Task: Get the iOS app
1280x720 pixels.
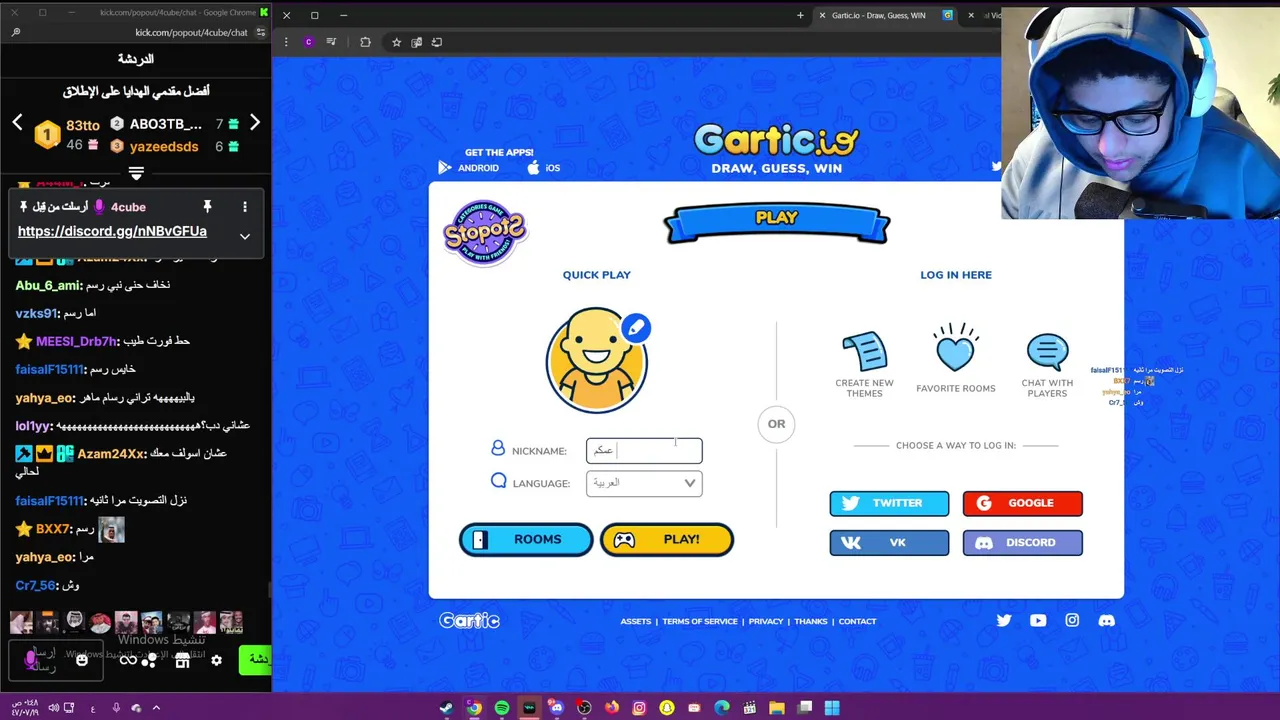Action: click(x=544, y=168)
